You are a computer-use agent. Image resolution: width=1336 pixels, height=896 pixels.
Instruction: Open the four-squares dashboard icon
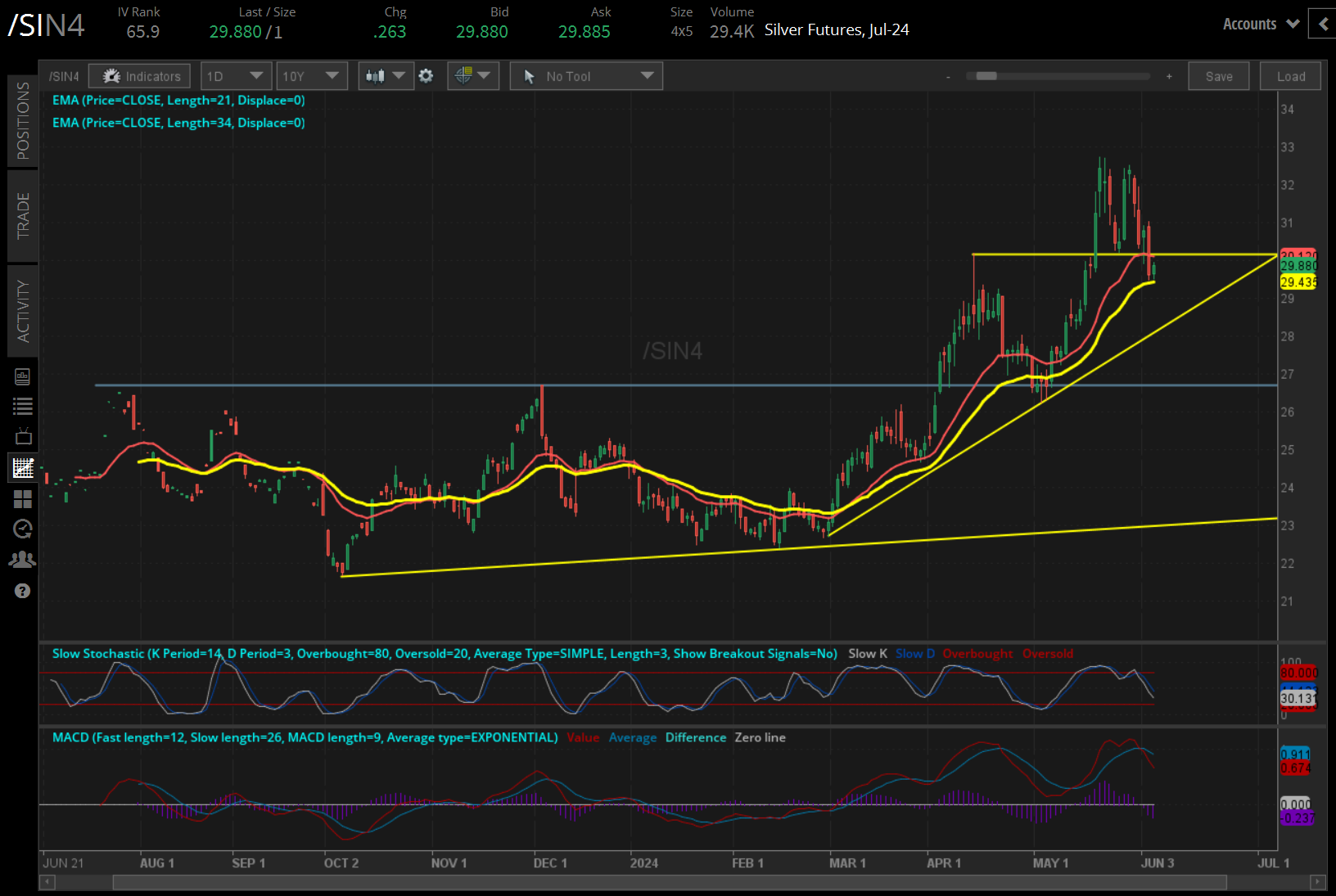point(23,498)
